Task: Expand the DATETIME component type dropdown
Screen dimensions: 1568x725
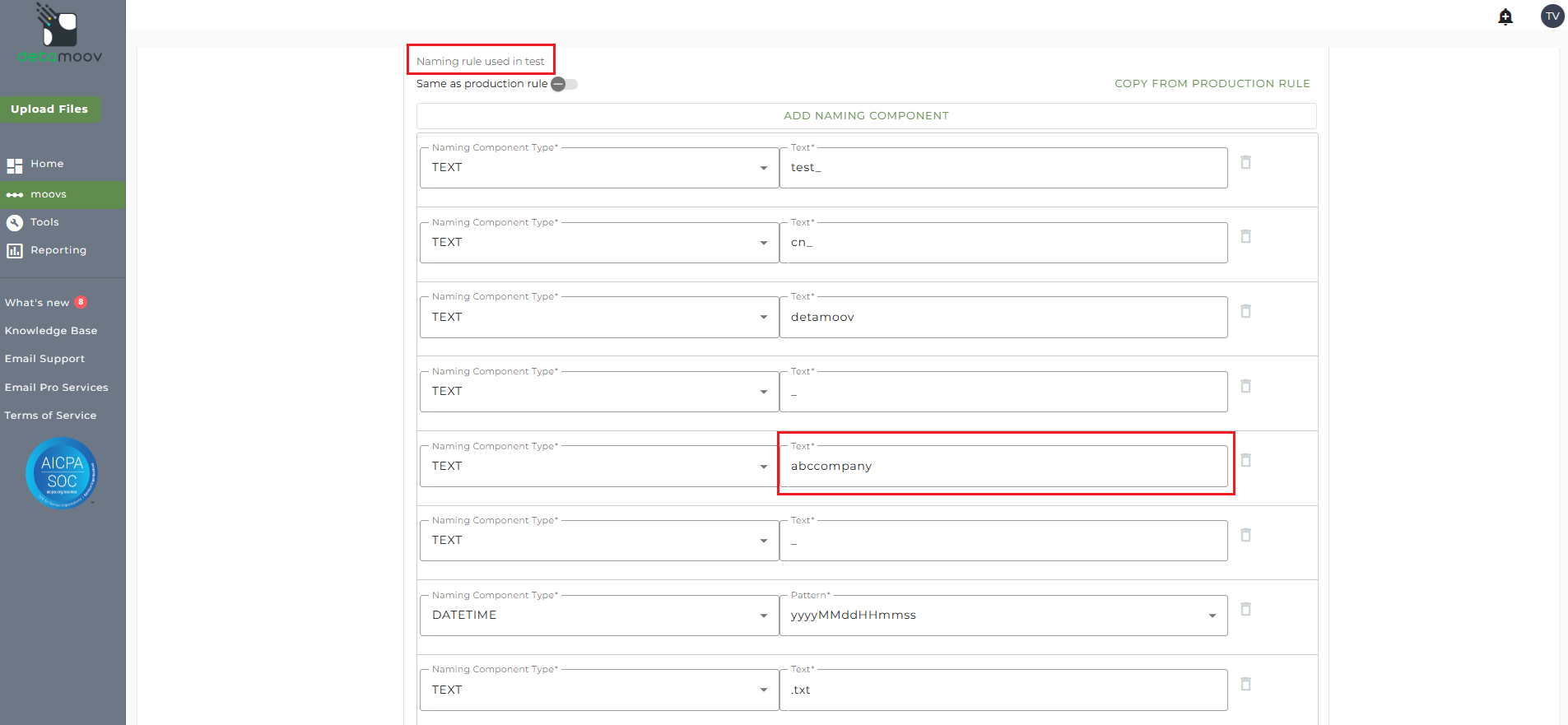Action: coord(599,616)
